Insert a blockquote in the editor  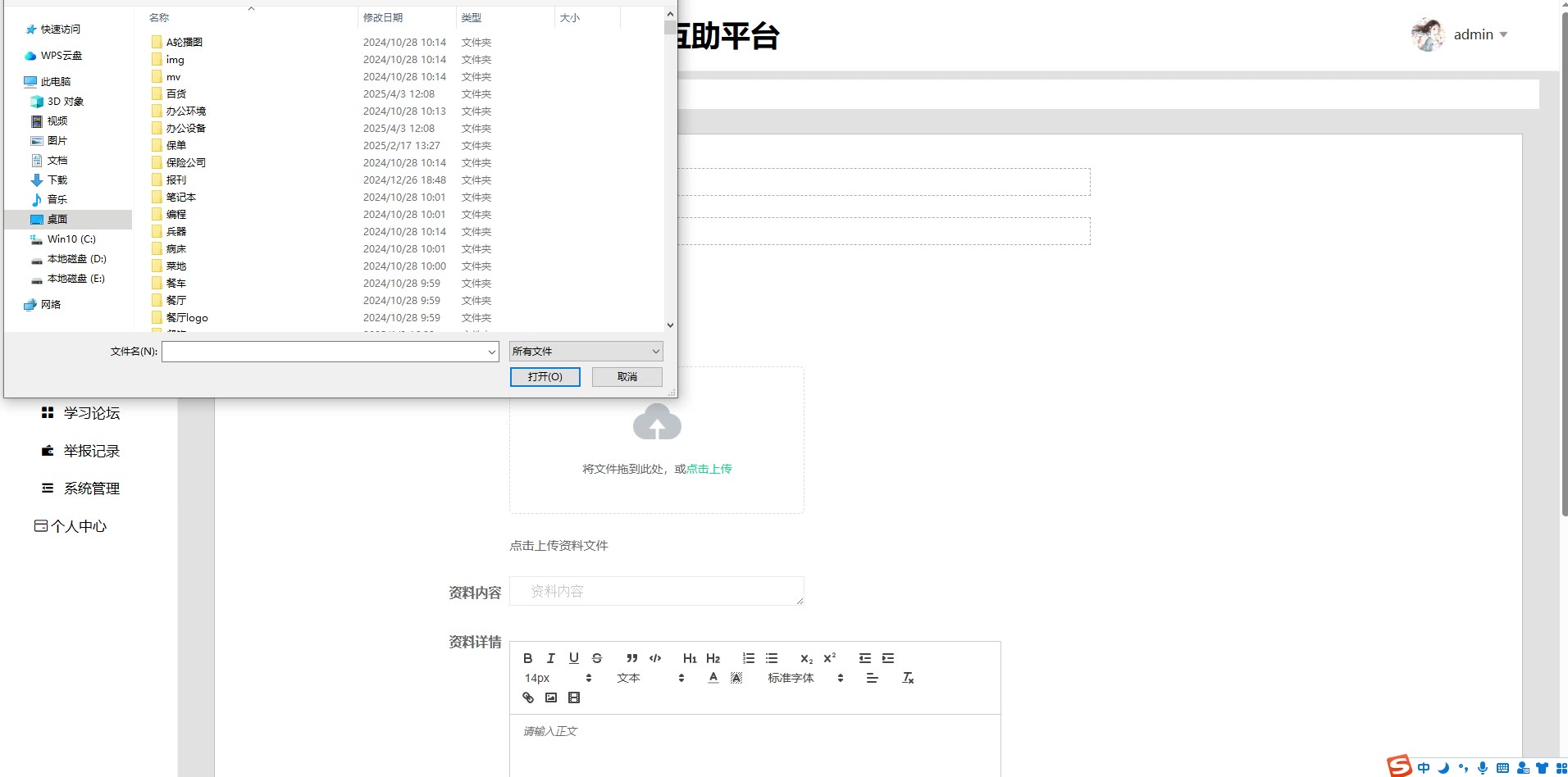click(631, 658)
